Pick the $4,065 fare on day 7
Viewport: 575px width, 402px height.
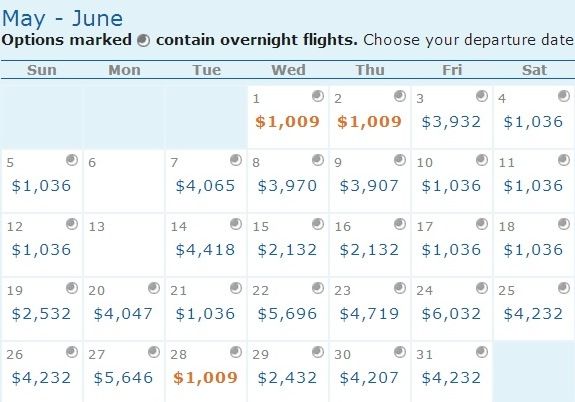[205, 186]
